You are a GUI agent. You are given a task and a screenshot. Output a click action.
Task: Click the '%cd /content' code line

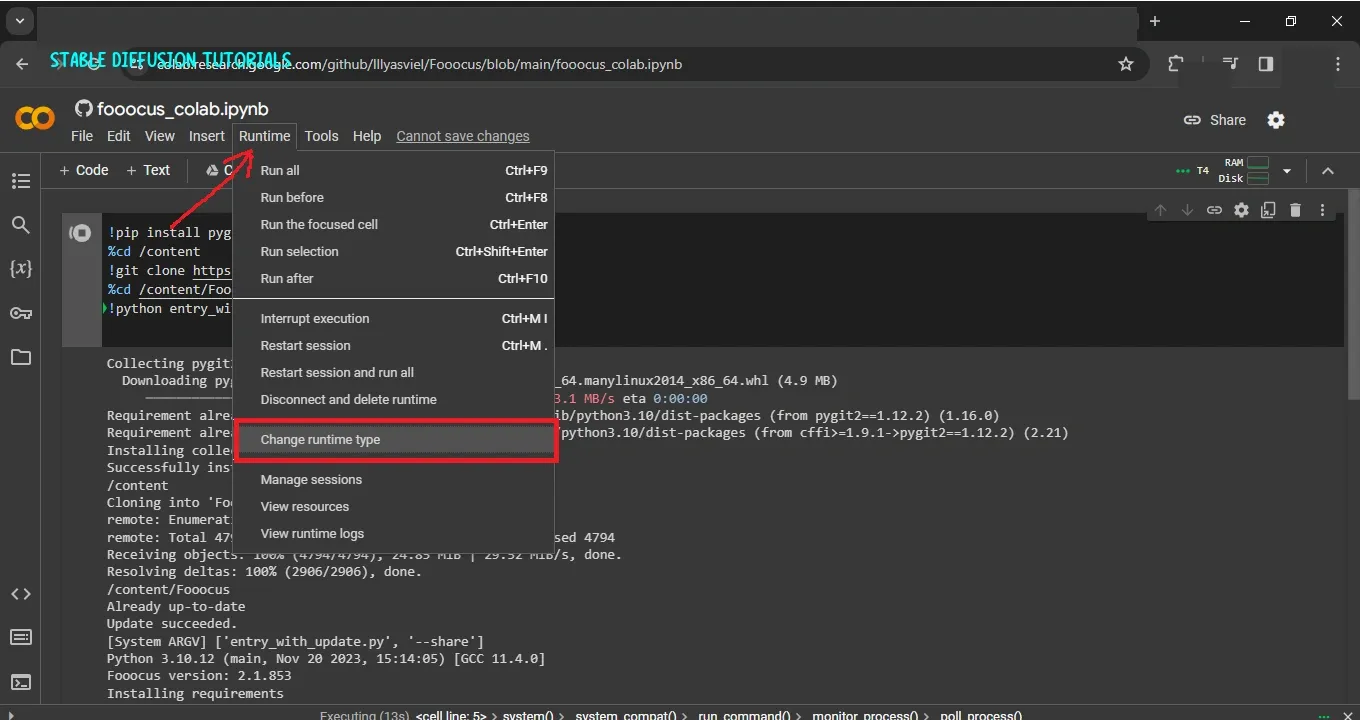(x=154, y=252)
